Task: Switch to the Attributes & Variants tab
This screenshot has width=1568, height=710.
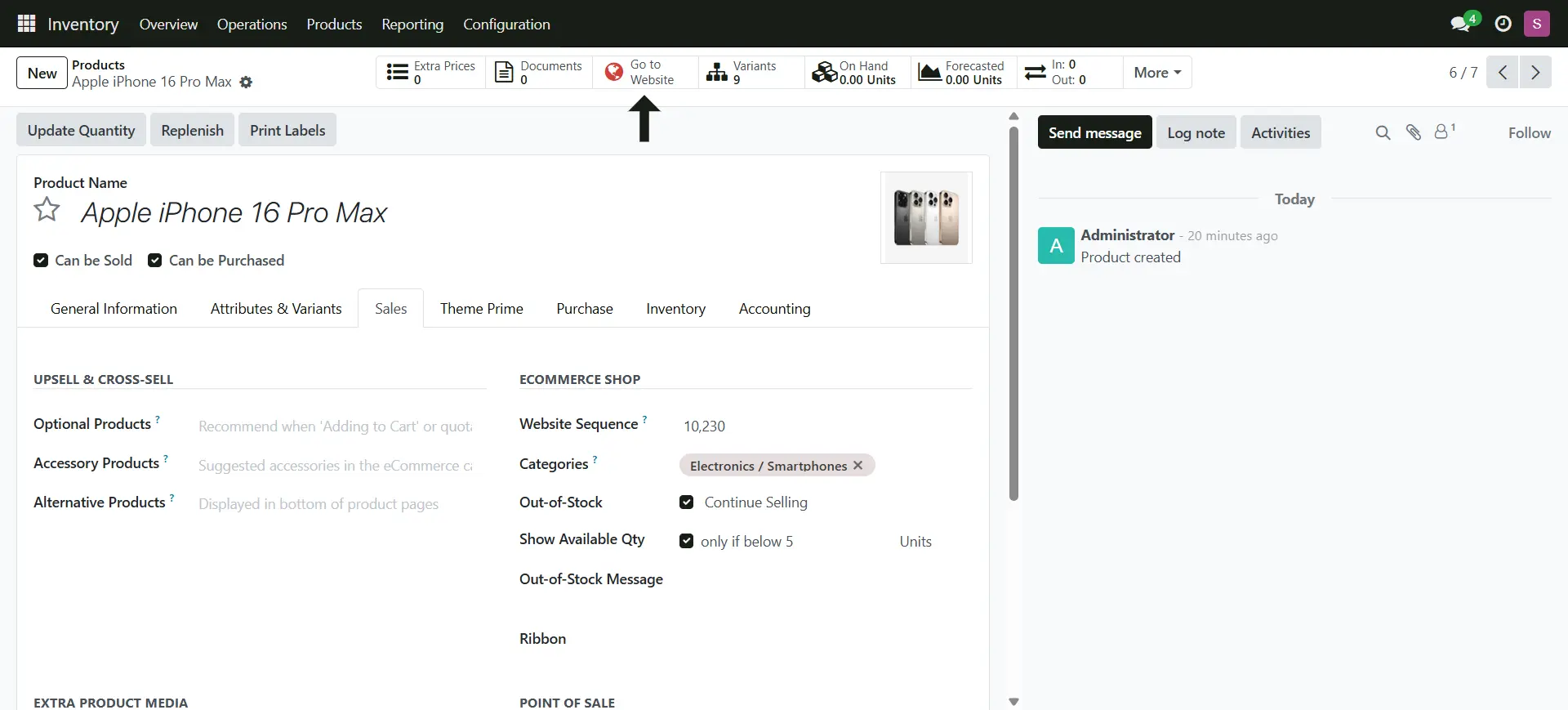Action: [276, 309]
